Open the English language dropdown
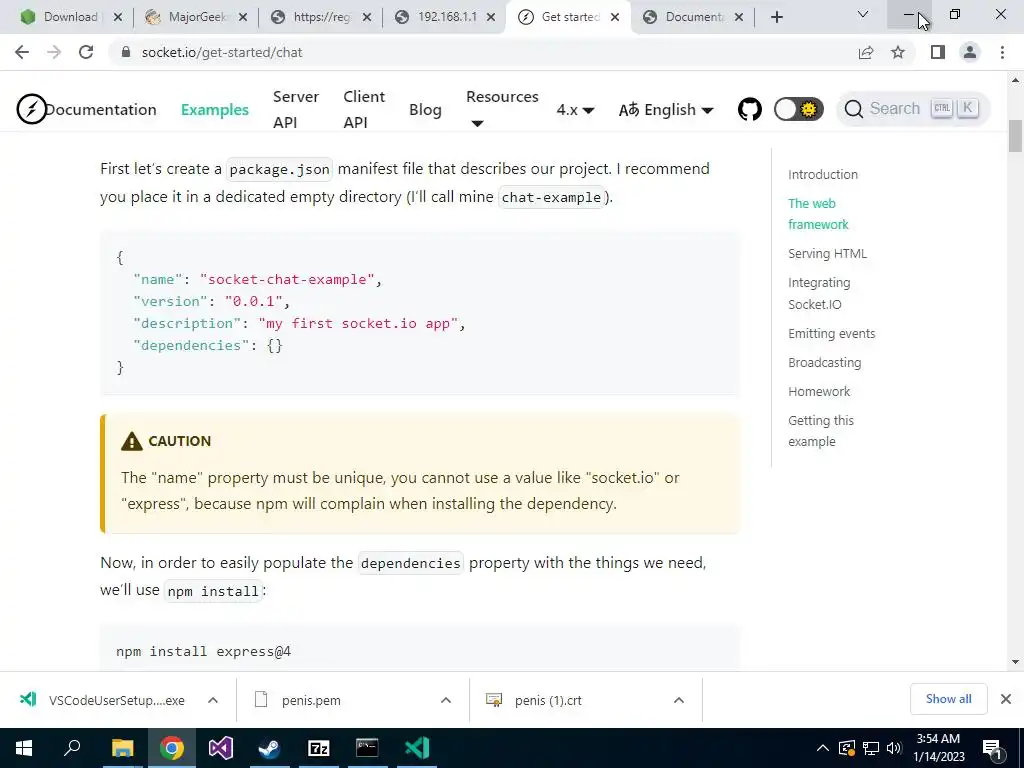 coord(665,110)
